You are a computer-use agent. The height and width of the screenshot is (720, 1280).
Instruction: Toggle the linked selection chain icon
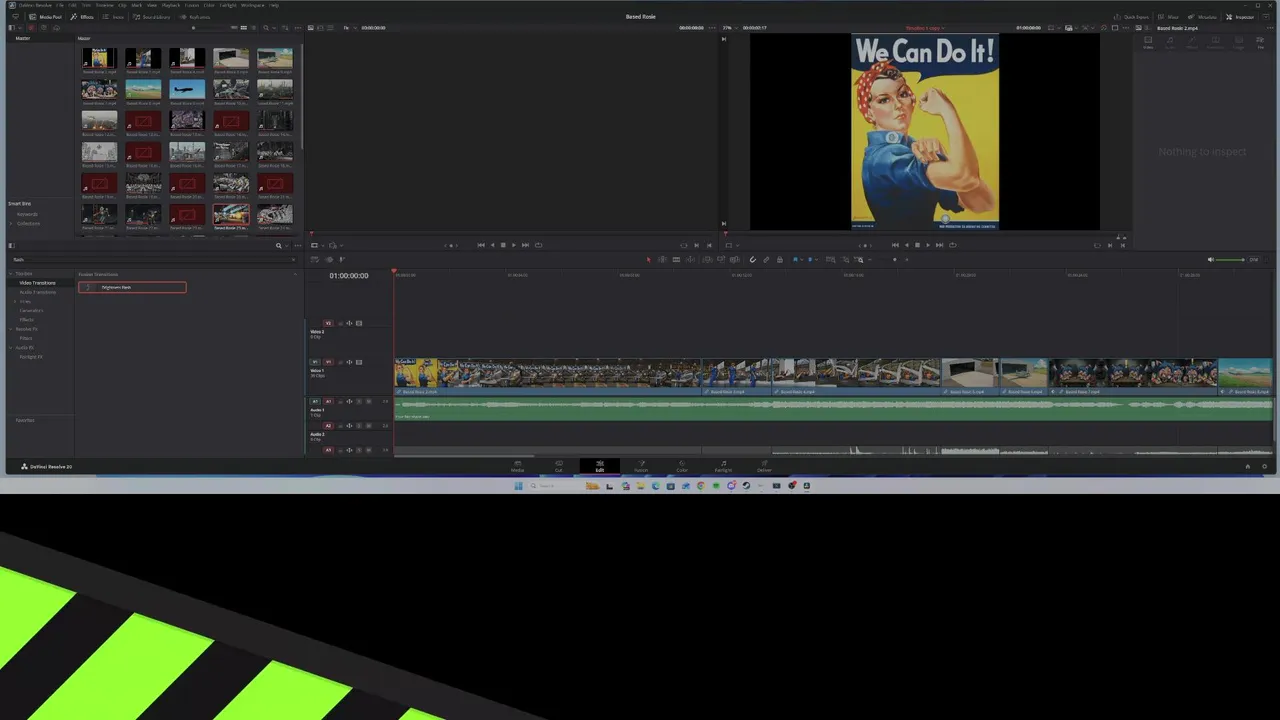[766, 259]
